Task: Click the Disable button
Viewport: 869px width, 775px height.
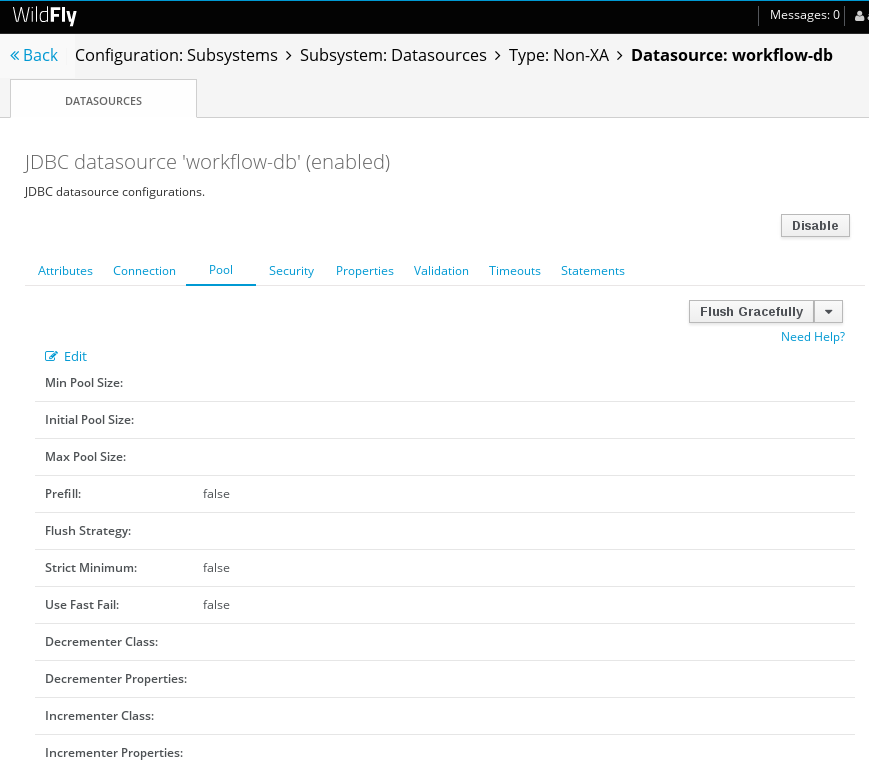Action: pos(814,225)
